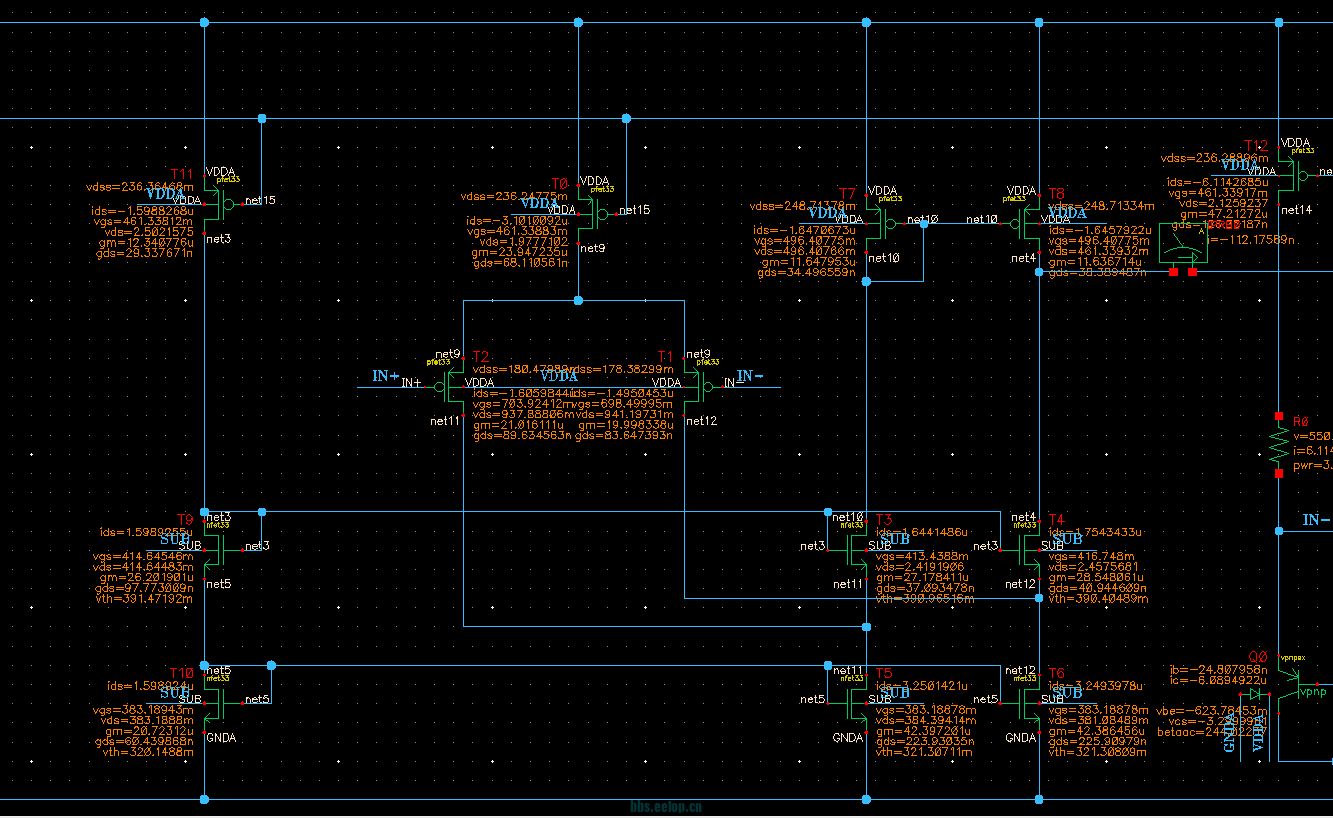This screenshot has width=1333, height=818.
Task: Click the T10 NMOS transistor symbol
Action: tap(214, 701)
